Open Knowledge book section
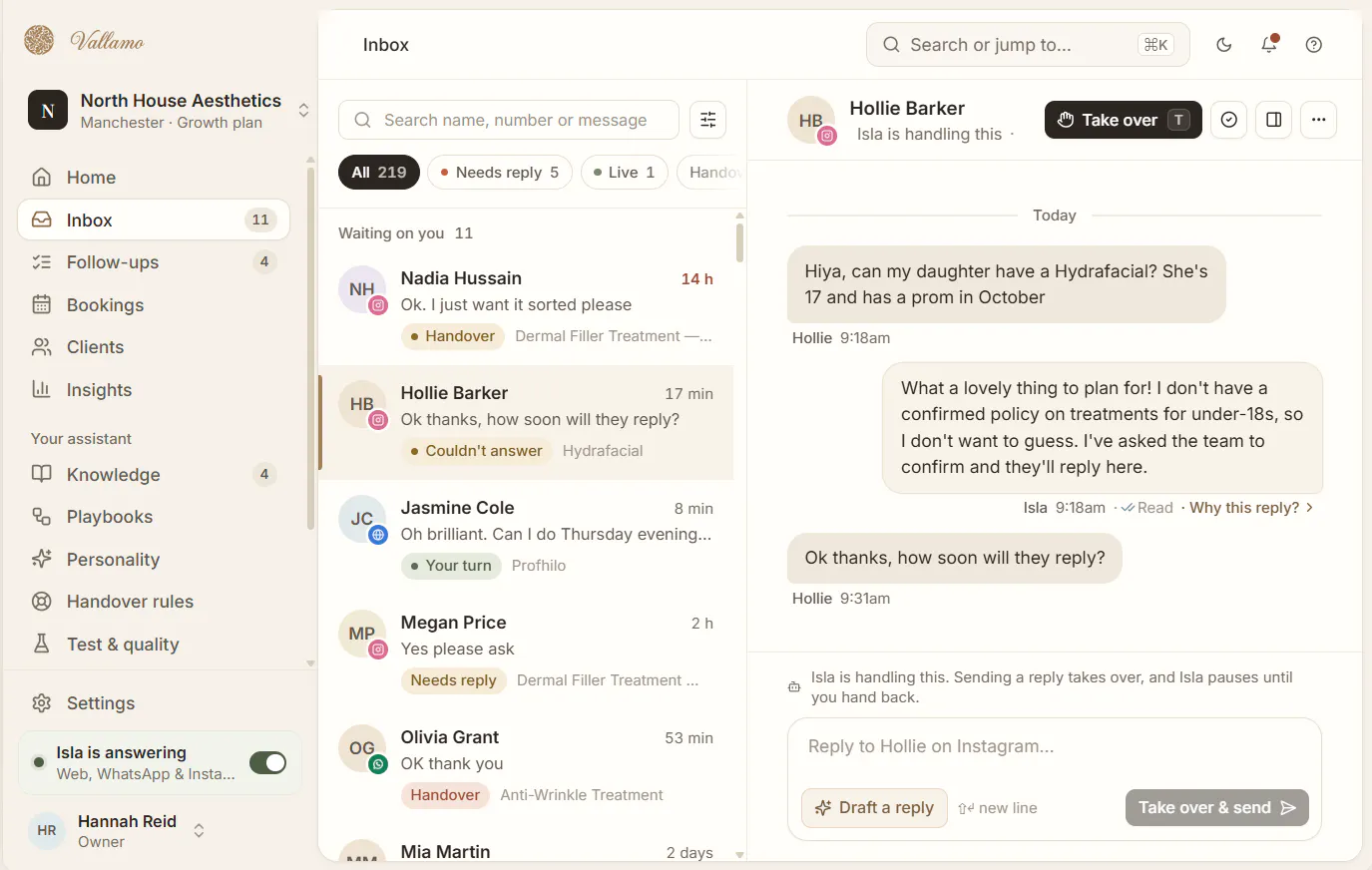The width and height of the screenshot is (1372, 870). pyautogui.click(x=154, y=475)
